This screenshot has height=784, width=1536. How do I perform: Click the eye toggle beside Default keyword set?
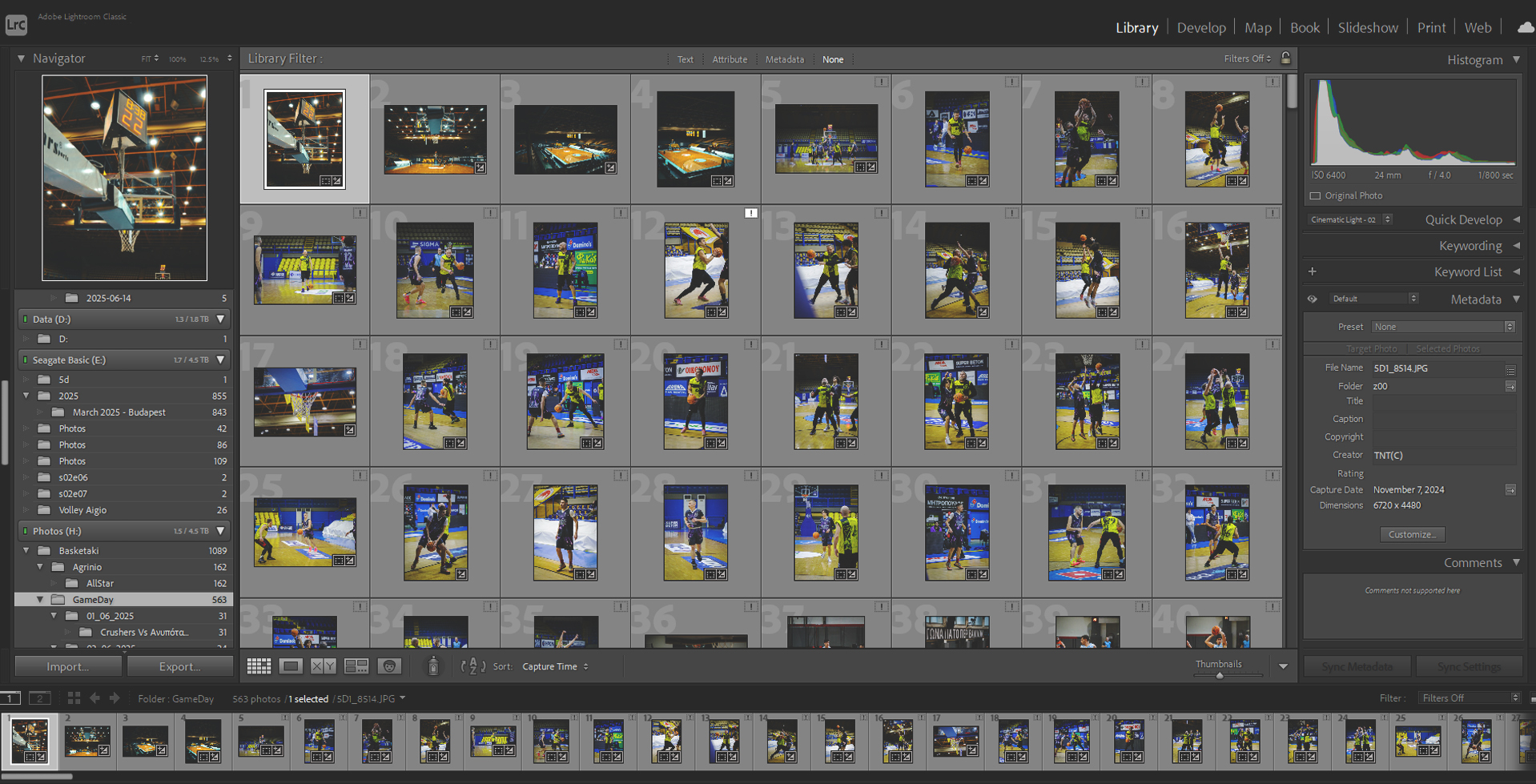point(1312,298)
